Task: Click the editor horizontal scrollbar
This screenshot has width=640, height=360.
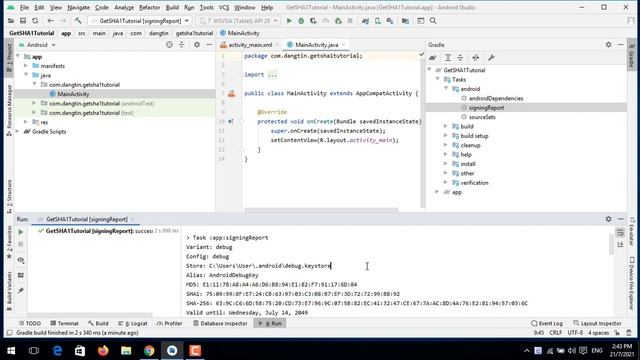Action: (x=321, y=210)
